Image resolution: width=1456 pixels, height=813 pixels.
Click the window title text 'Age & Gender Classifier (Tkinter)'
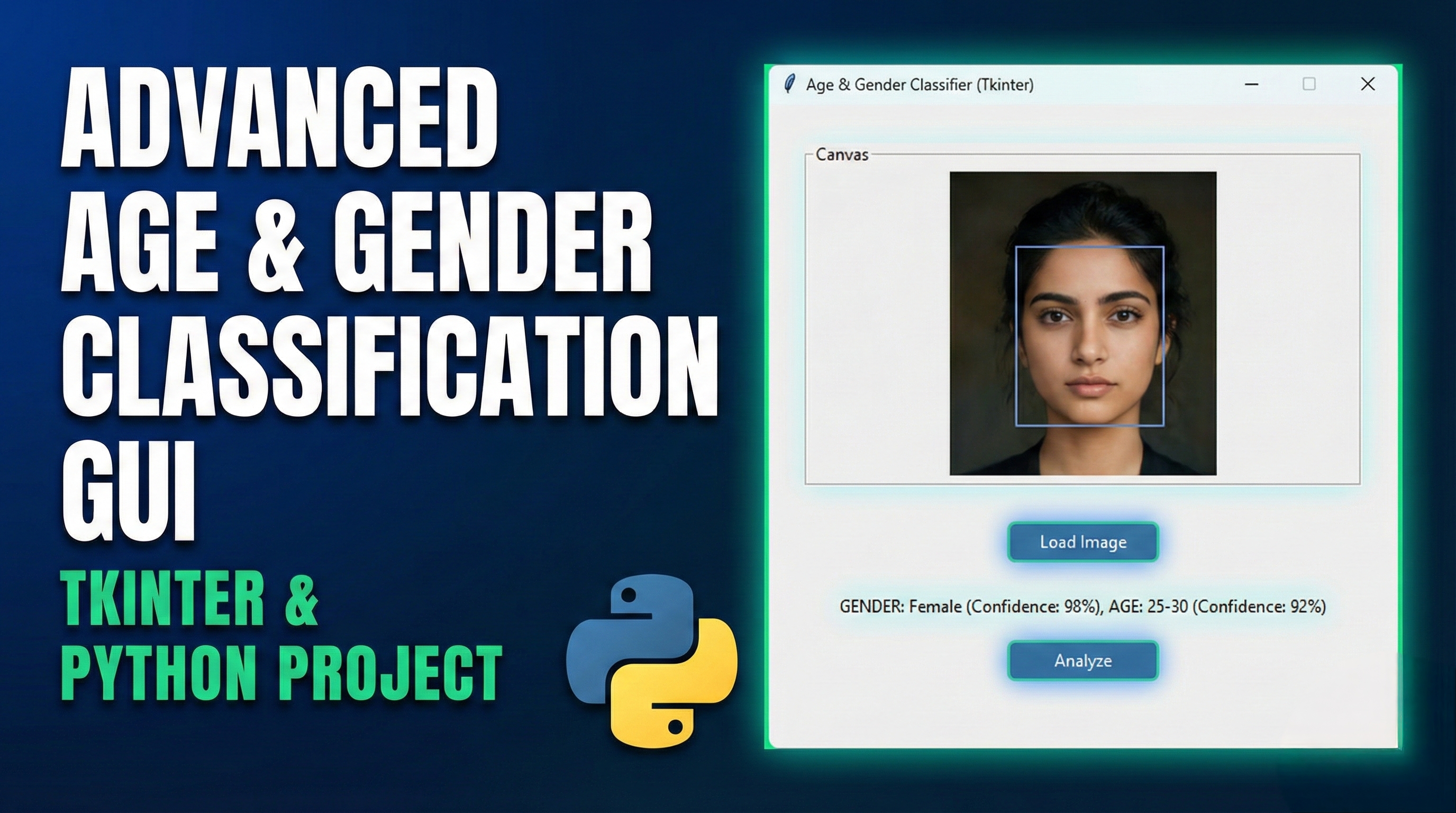pyautogui.click(x=920, y=85)
